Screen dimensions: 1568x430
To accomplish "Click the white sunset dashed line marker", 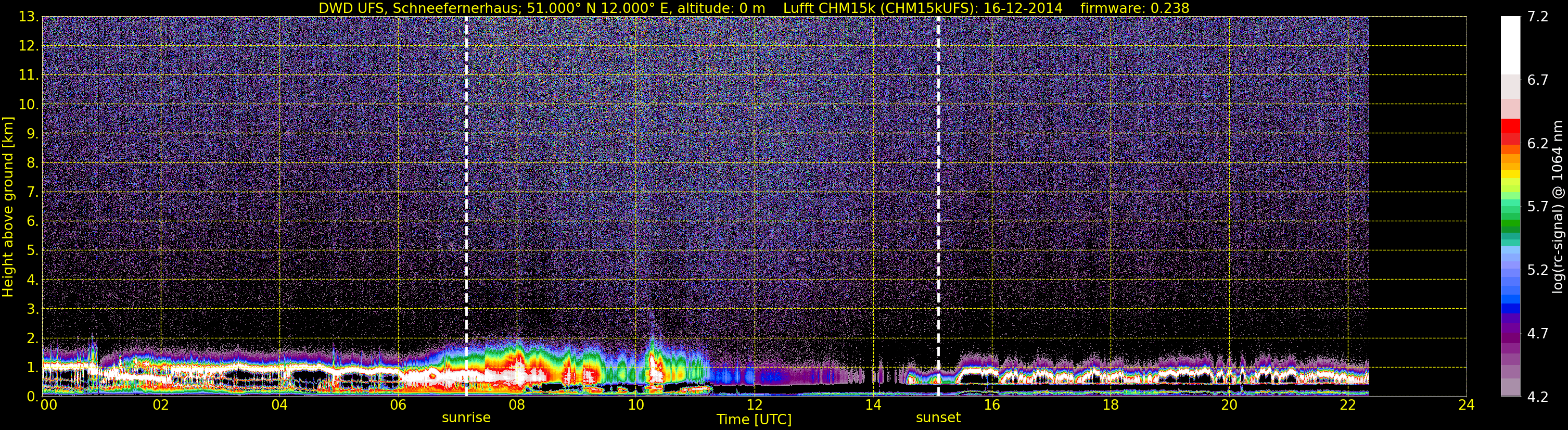I will tap(938, 207).
